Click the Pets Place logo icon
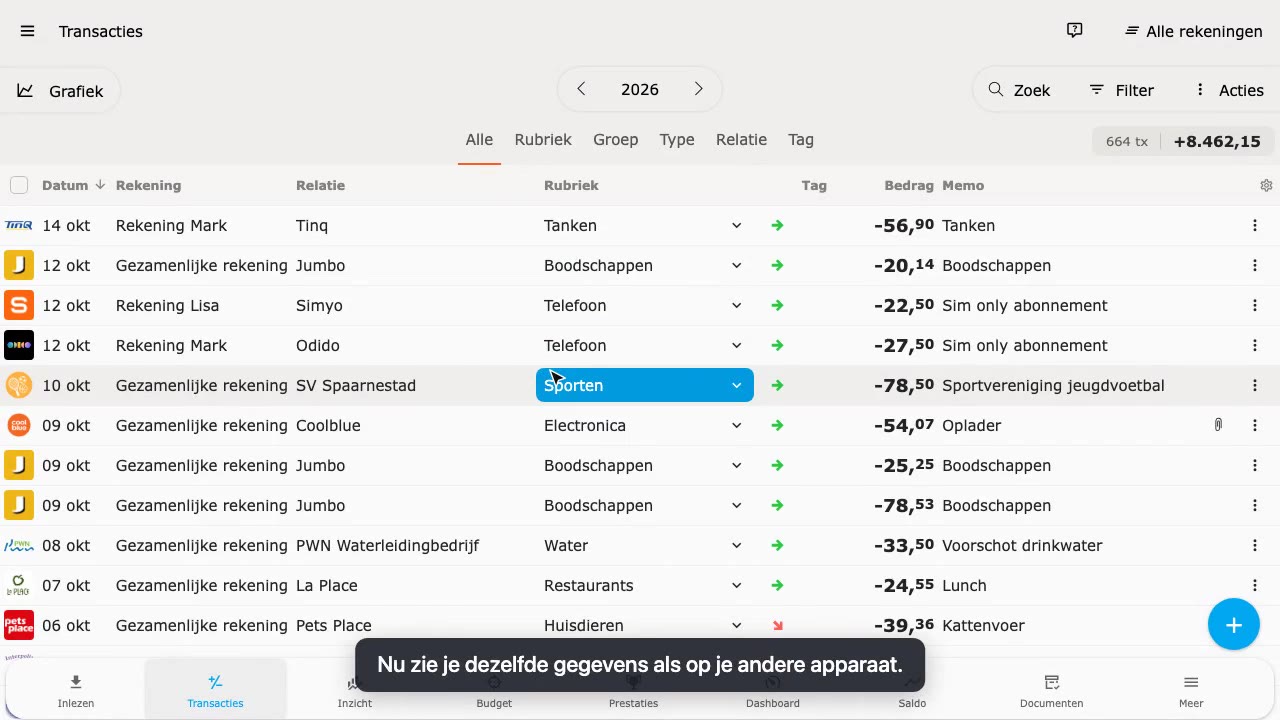1280x720 pixels. tap(19, 625)
